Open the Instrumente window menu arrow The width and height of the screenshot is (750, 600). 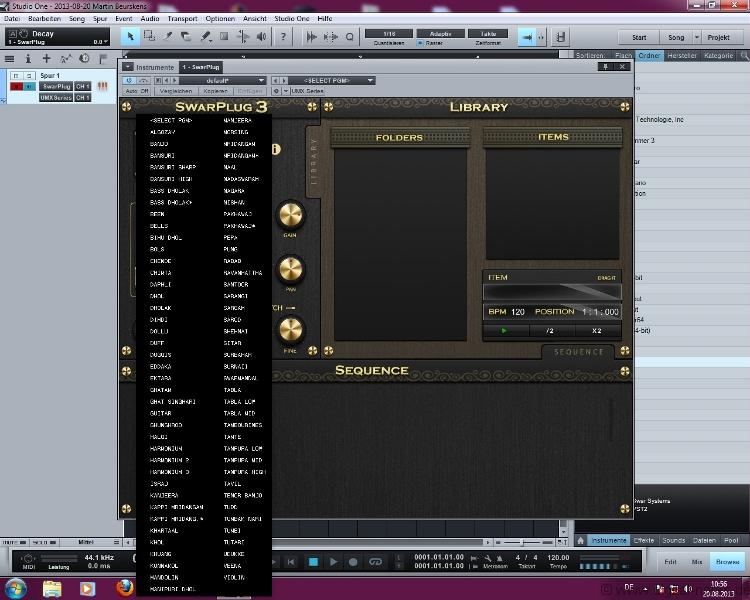(128, 67)
